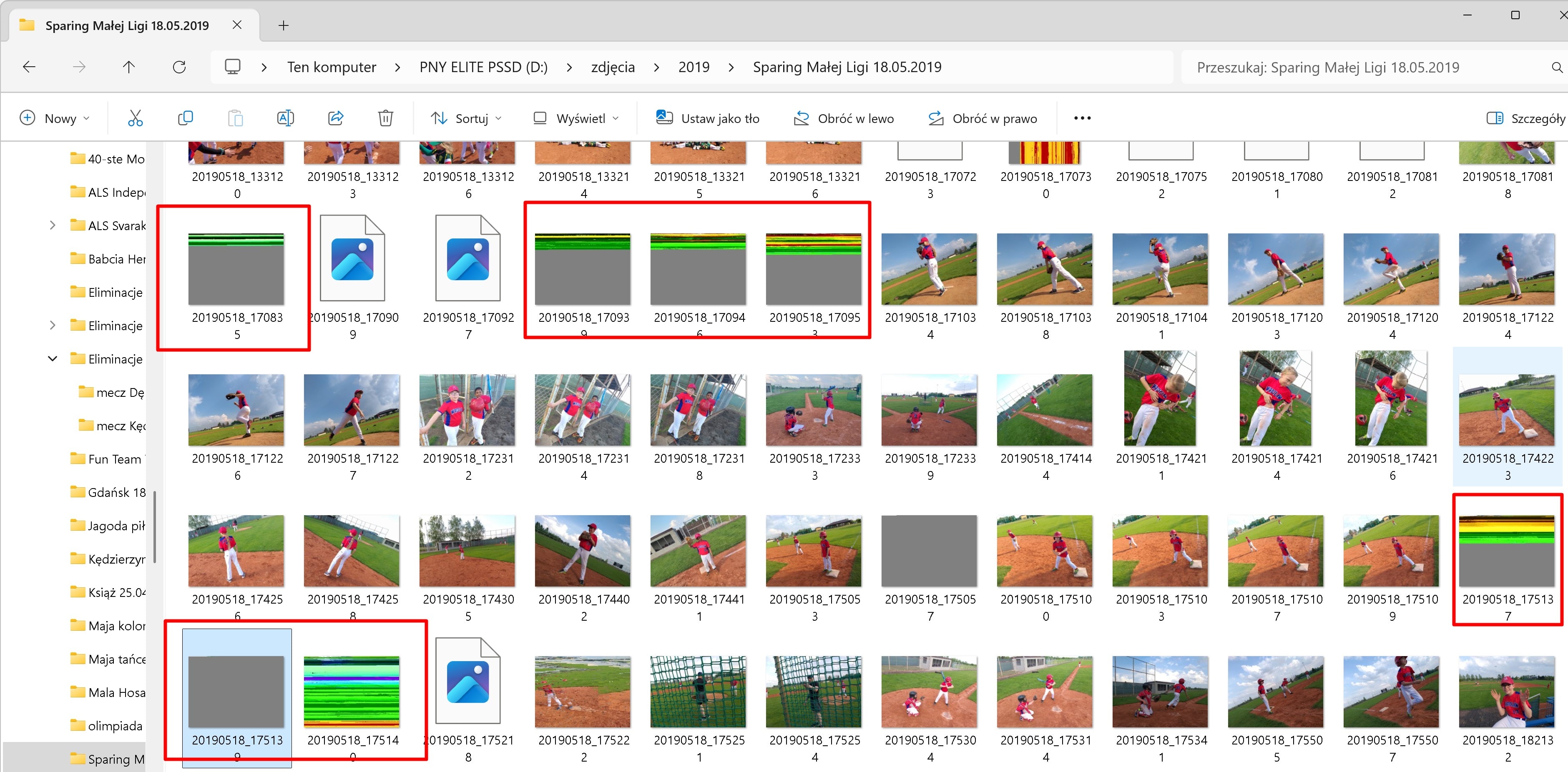
Task: Refresh the current folder view
Action: coord(179,67)
